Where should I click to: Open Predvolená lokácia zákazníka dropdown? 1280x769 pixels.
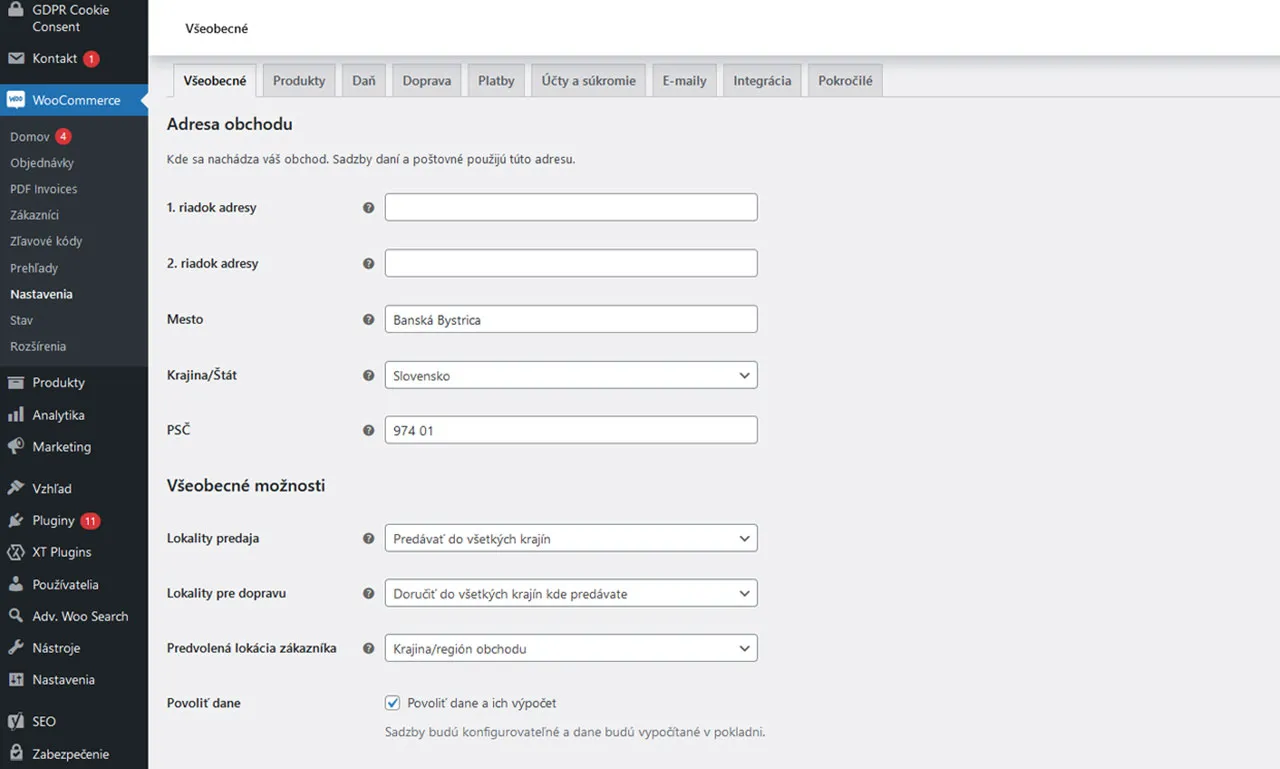[571, 648]
